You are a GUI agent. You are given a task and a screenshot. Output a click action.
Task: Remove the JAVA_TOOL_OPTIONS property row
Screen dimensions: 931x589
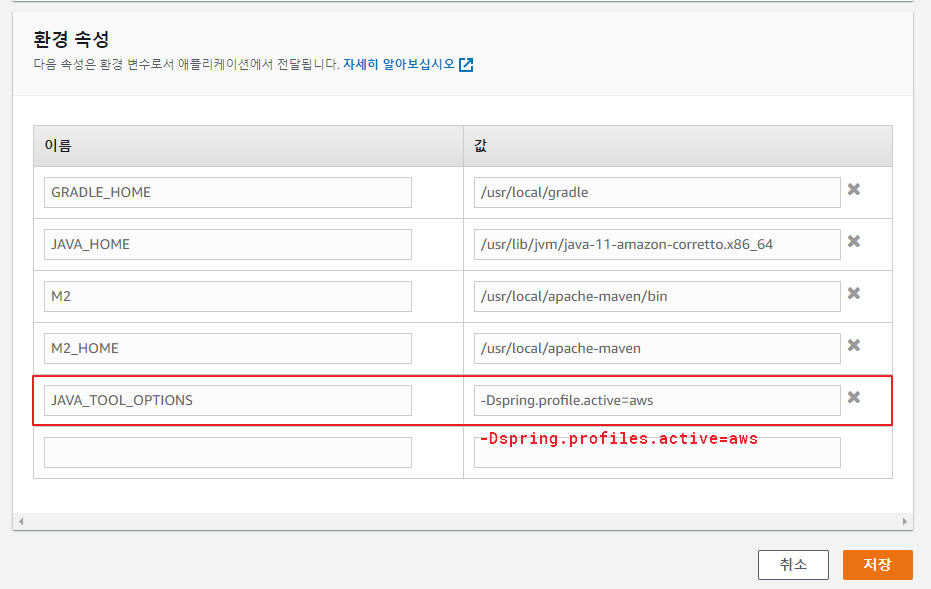point(854,398)
